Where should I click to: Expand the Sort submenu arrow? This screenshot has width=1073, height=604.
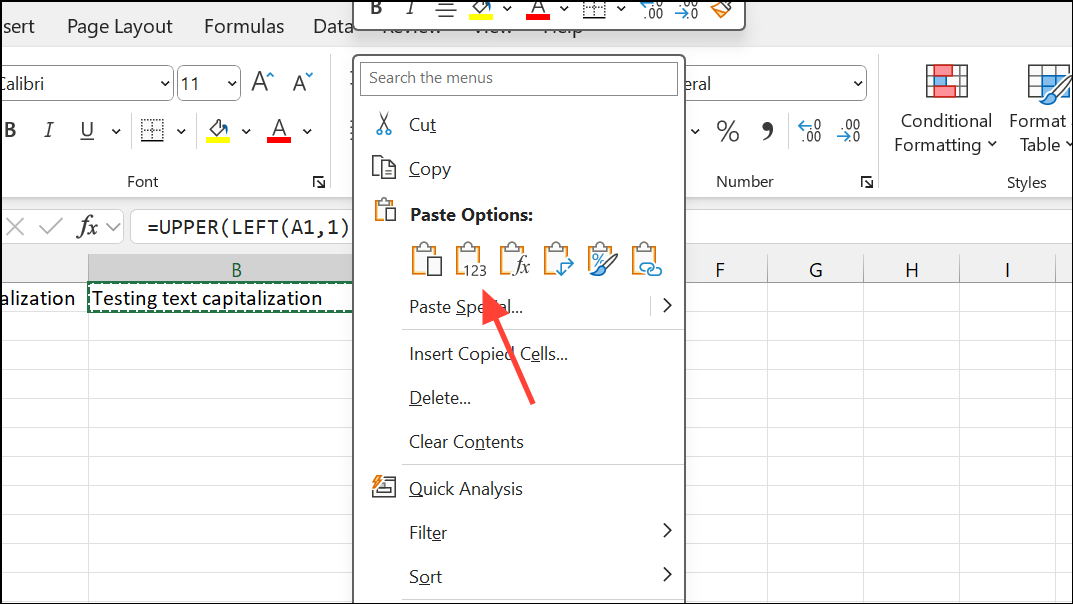click(x=667, y=575)
